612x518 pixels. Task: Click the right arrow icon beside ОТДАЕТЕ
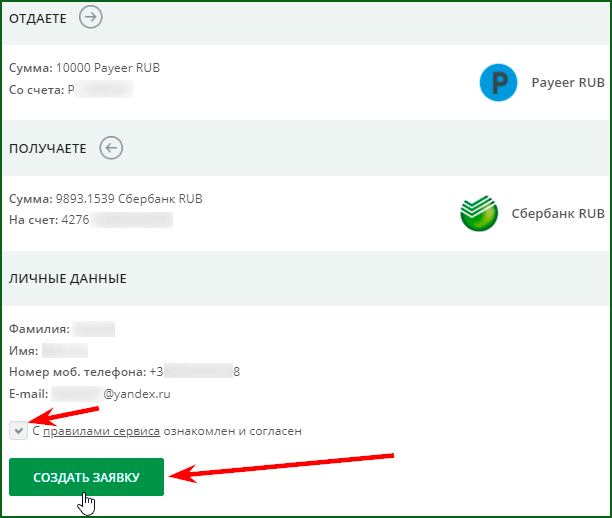[x=91, y=17]
